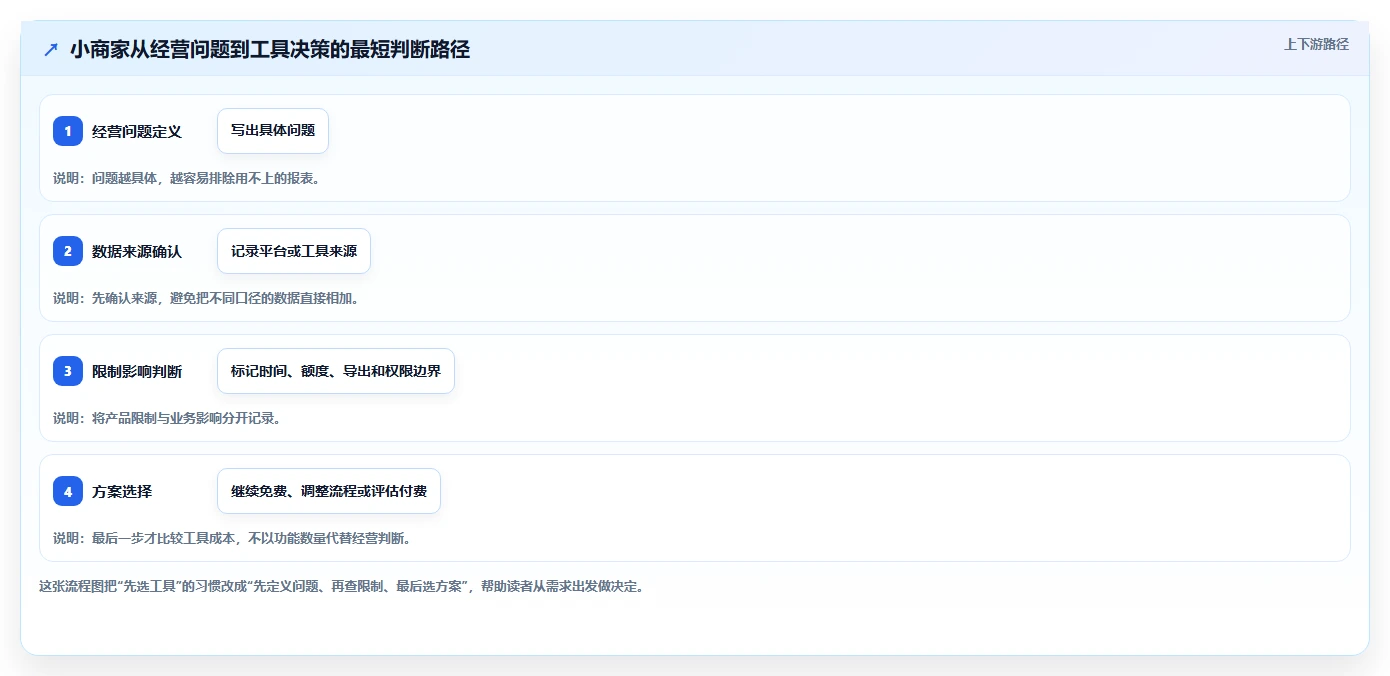Click the note 将产品限制与业务影响分开记录
Viewport: 1390px width, 676px height.
(167, 418)
